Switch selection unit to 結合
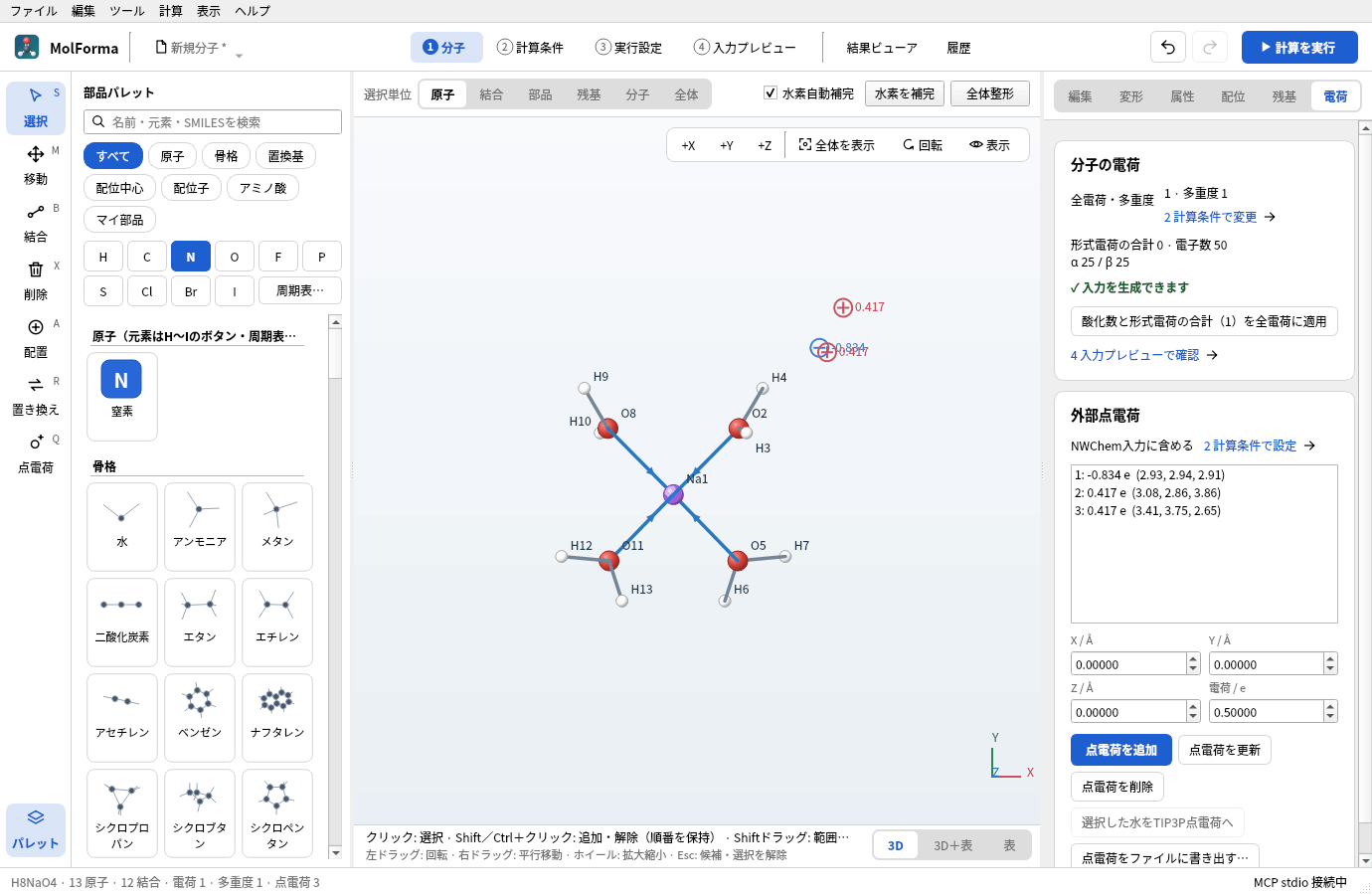Screen dimensions: 1372x895 (x=491, y=94)
